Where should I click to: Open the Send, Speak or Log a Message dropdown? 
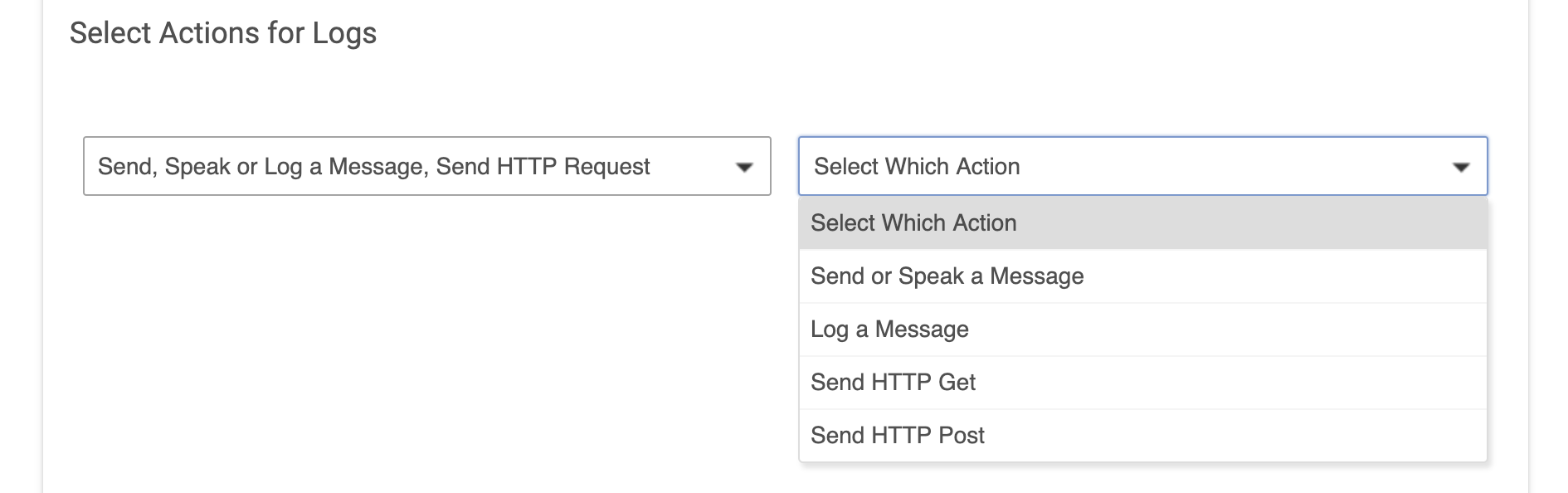[427, 166]
